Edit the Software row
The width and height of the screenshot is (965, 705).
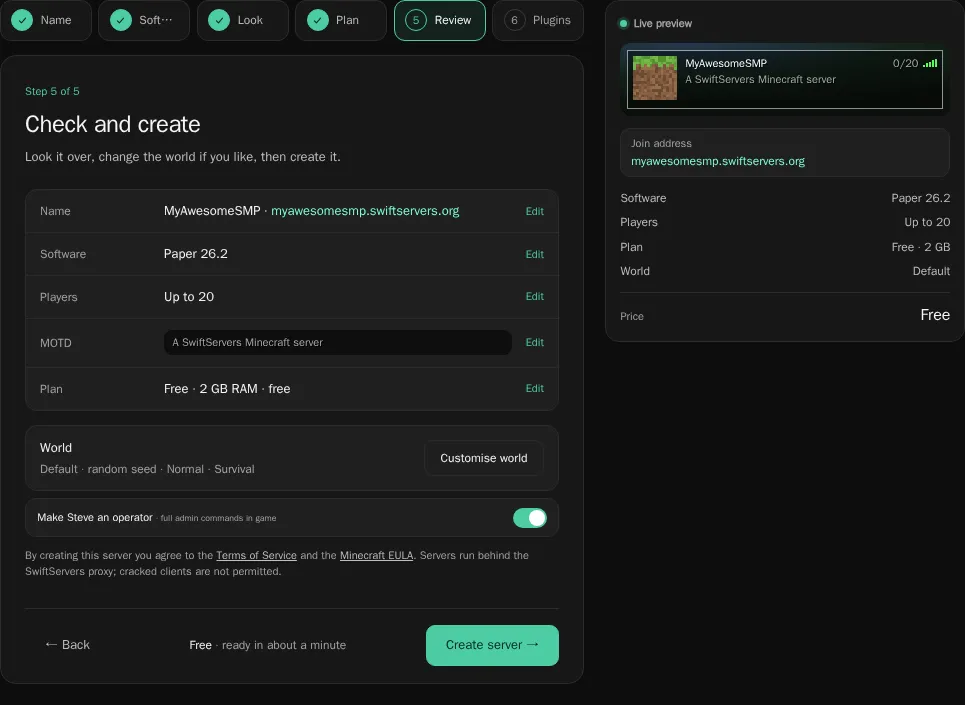click(534, 254)
